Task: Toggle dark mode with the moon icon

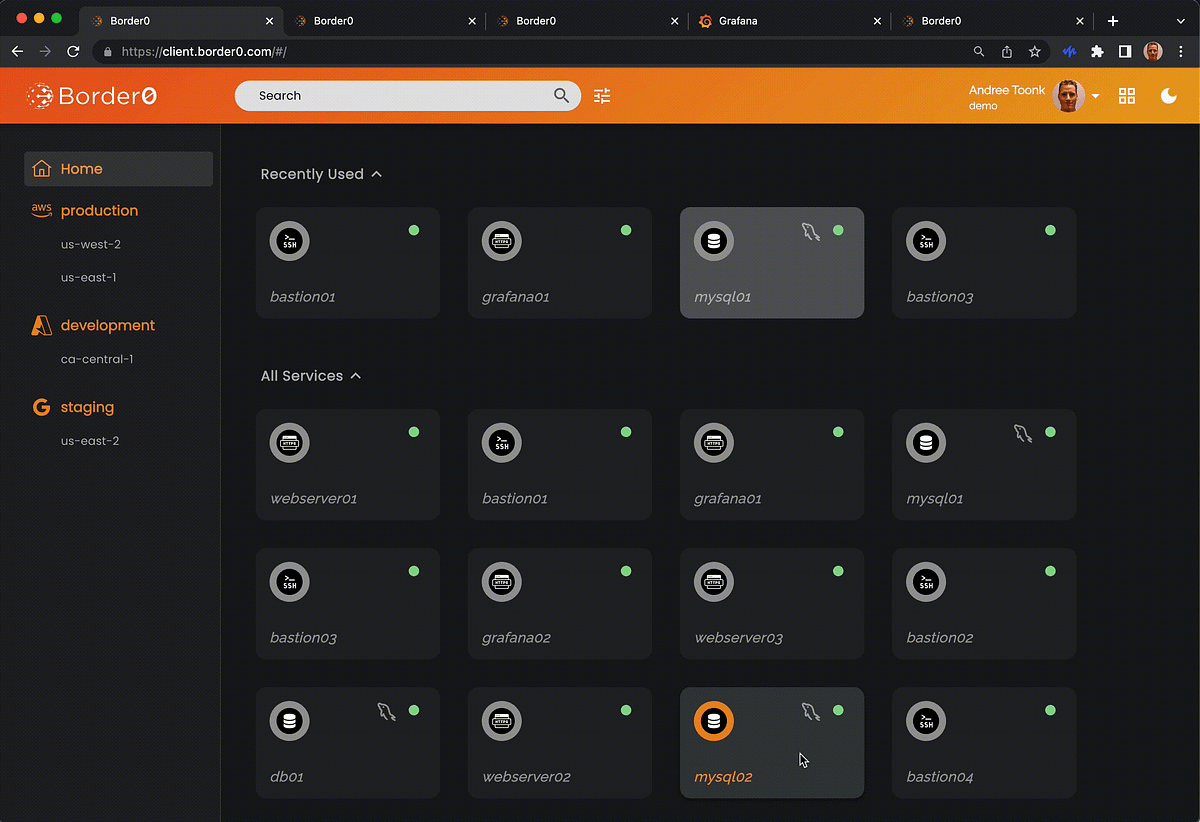Action: tap(1169, 95)
